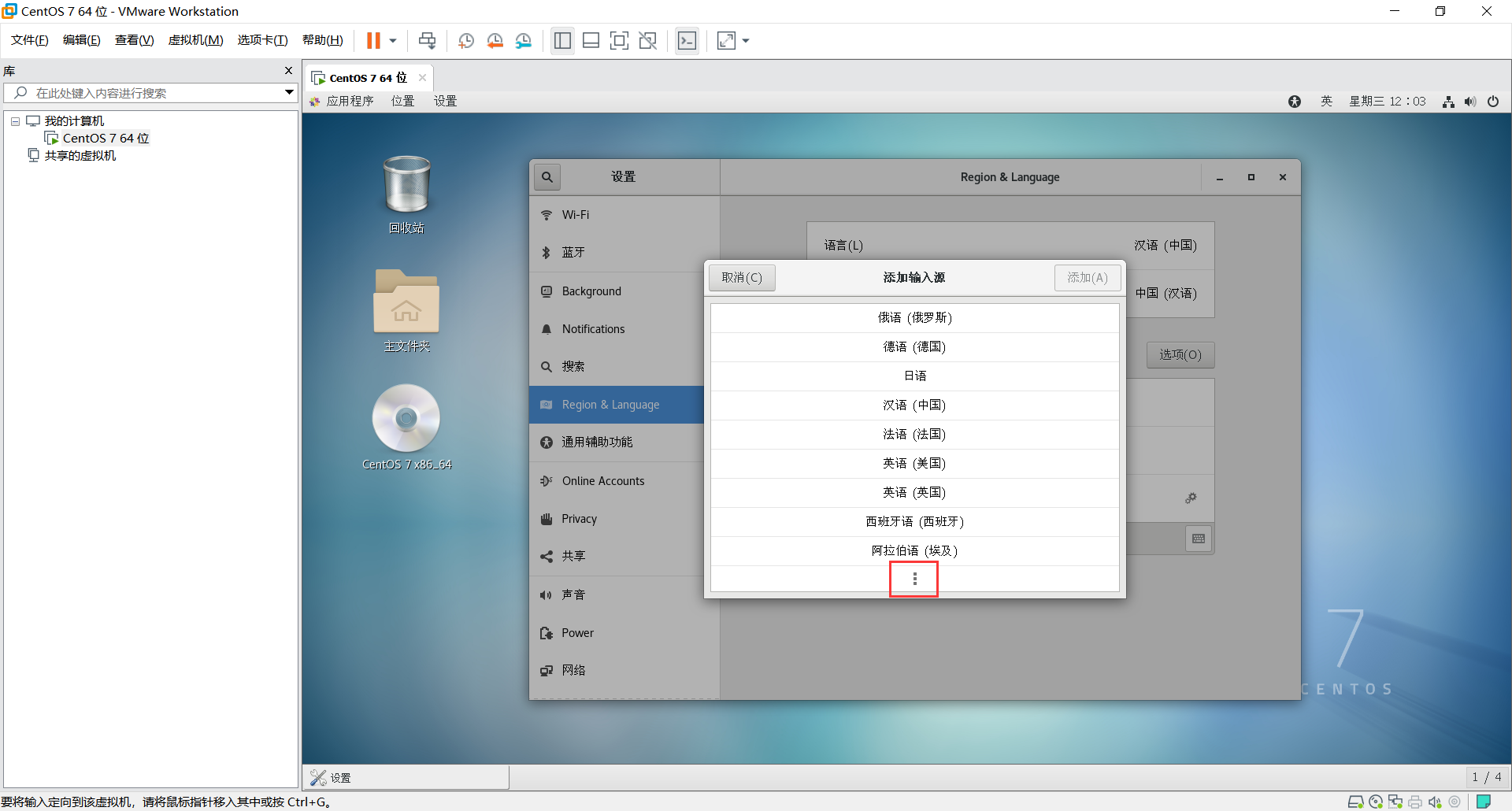The width and height of the screenshot is (1512, 811).
Task: Toggle the thumbnail bar view icon
Action: pyautogui.click(x=591, y=41)
